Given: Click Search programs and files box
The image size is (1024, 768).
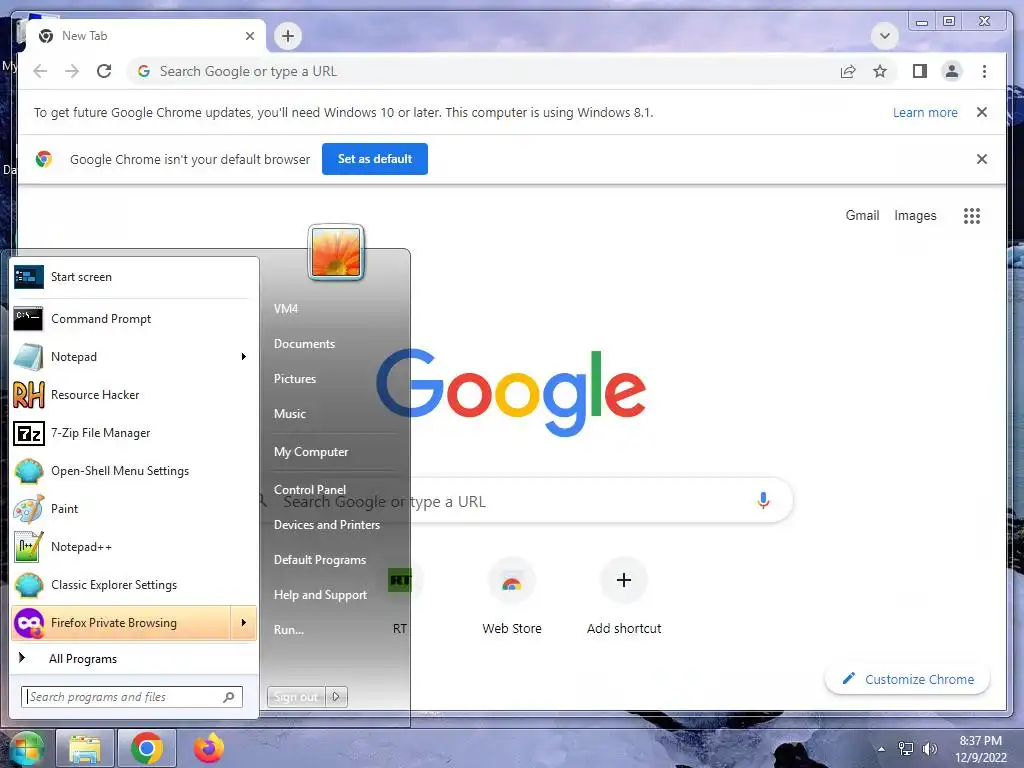Looking at the screenshot, I should 132,697.
